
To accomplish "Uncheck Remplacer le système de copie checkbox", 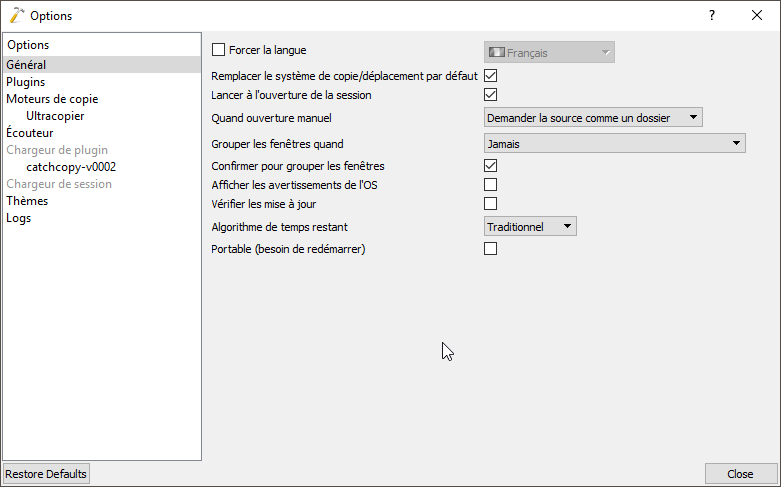I will 491,76.
